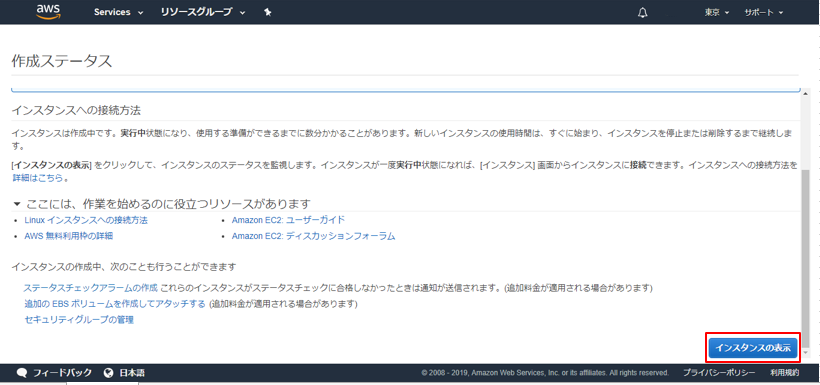Open the リソースグループ dropdown
820x385 pixels.
pyautogui.click(x=203, y=13)
